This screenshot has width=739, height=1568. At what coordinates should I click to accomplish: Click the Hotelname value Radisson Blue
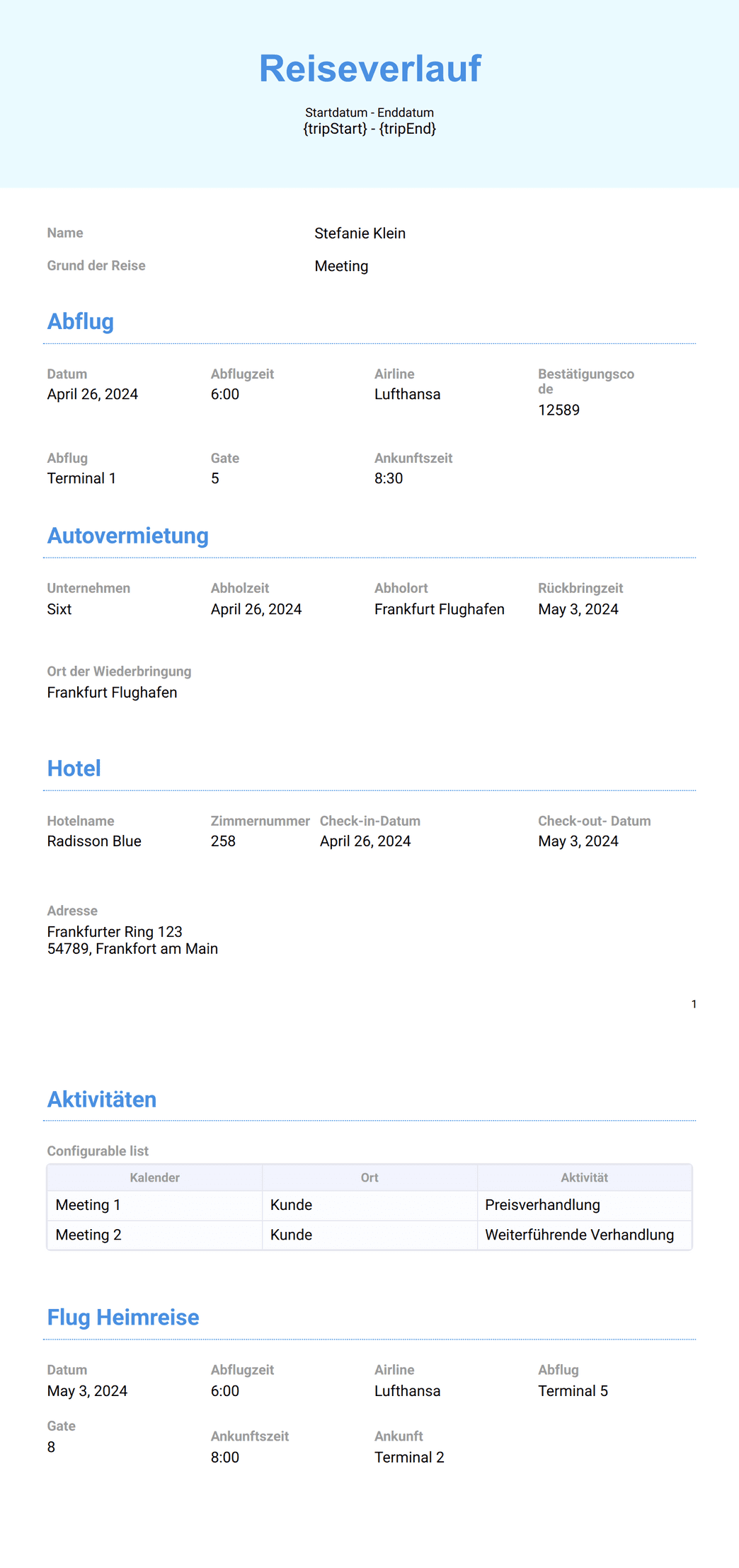coord(94,841)
